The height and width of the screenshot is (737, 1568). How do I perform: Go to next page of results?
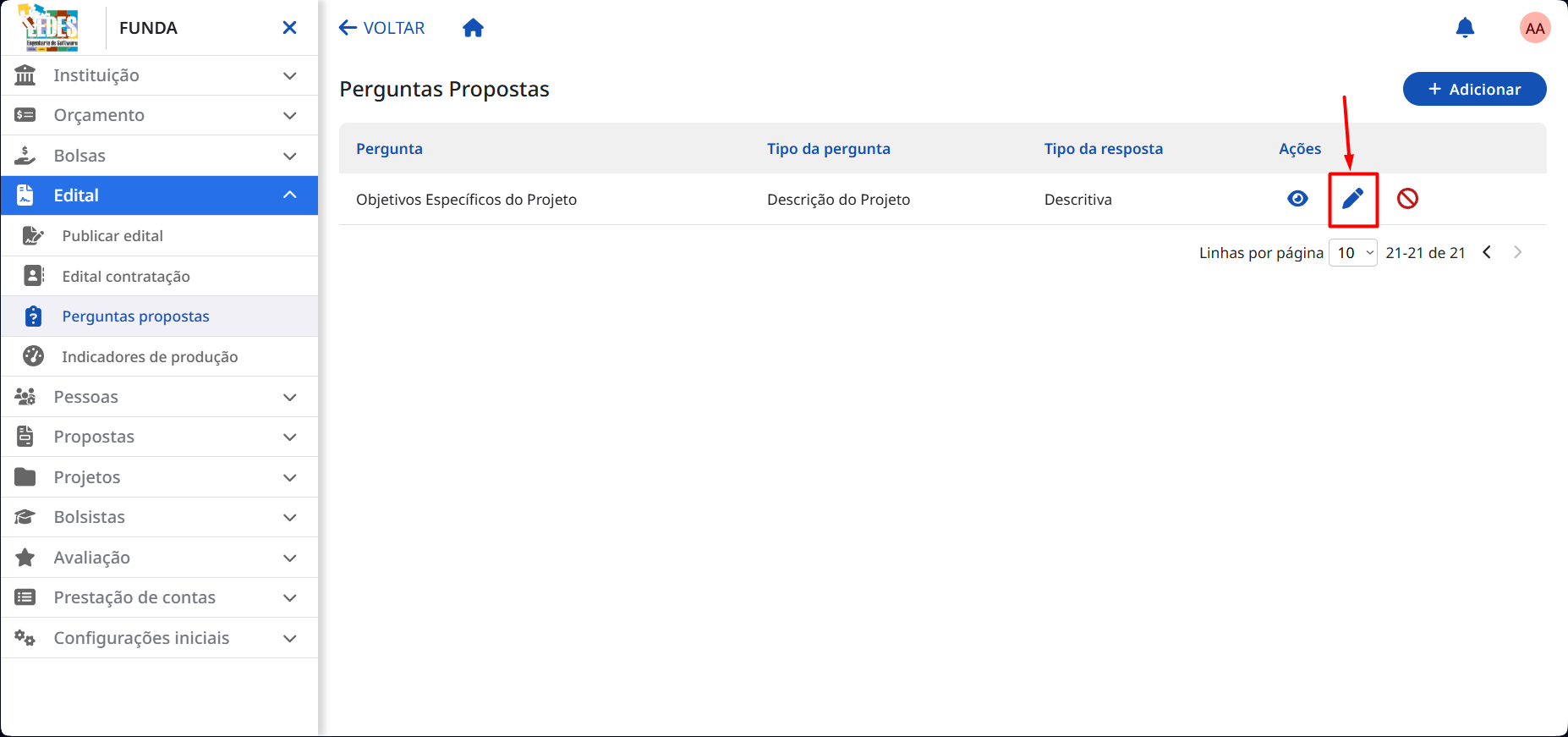point(1518,252)
